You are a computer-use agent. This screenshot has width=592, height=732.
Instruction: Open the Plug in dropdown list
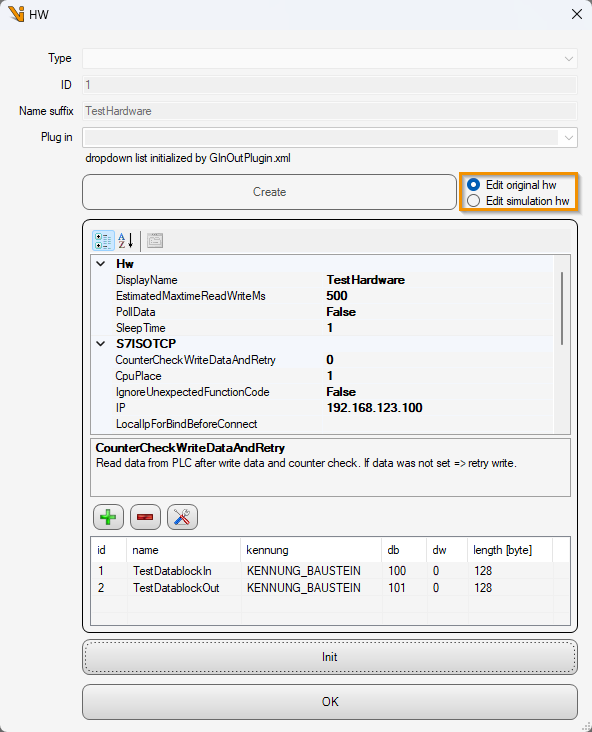(x=330, y=138)
